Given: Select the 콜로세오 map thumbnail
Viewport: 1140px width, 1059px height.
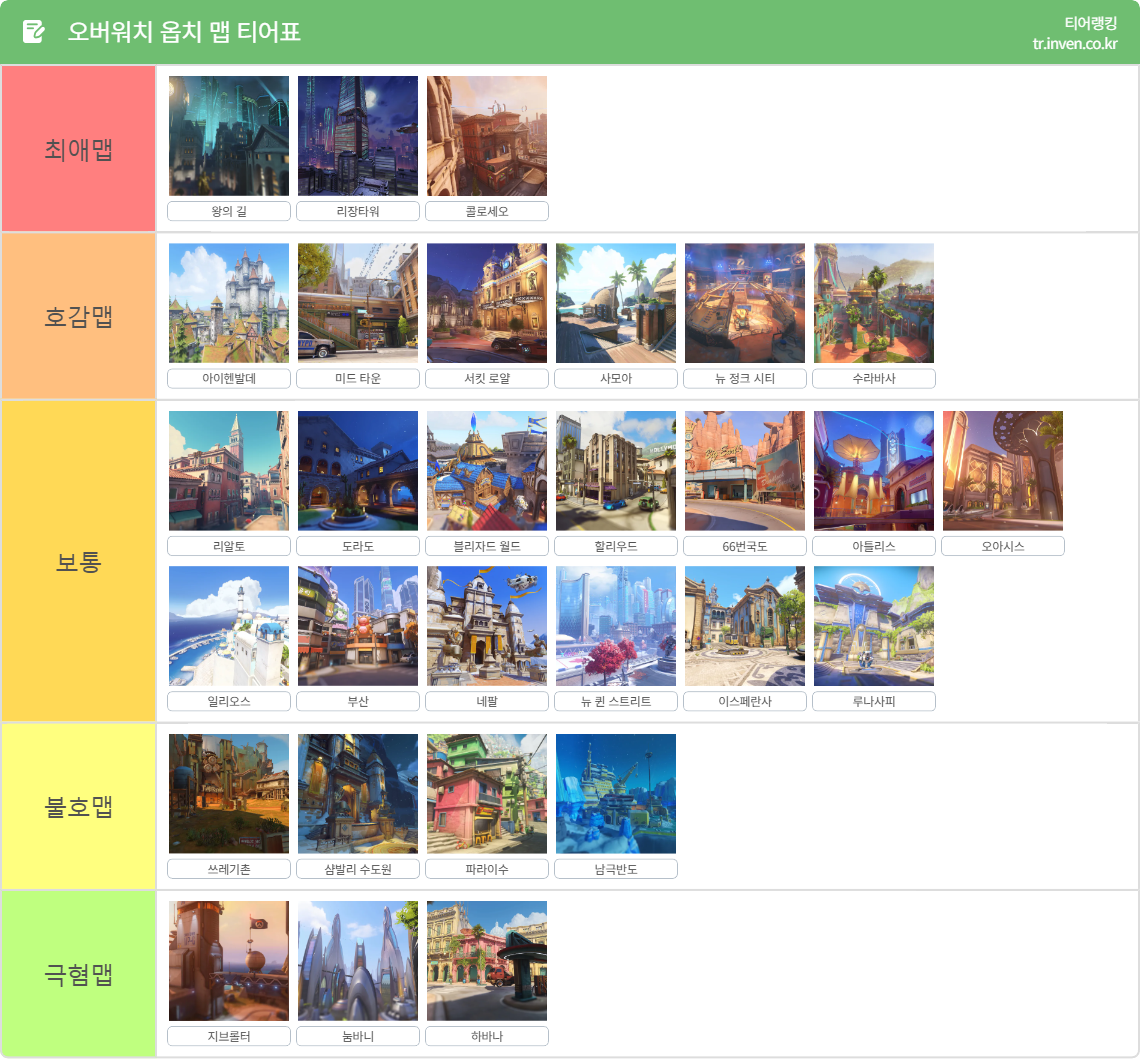Looking at the screenshot, I should [x=487, y=136].
